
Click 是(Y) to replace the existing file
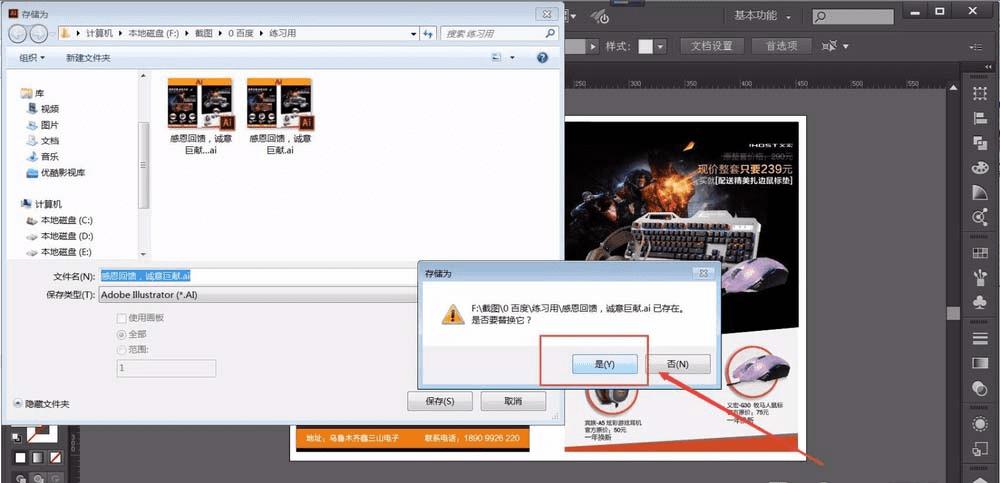(605, 364)
